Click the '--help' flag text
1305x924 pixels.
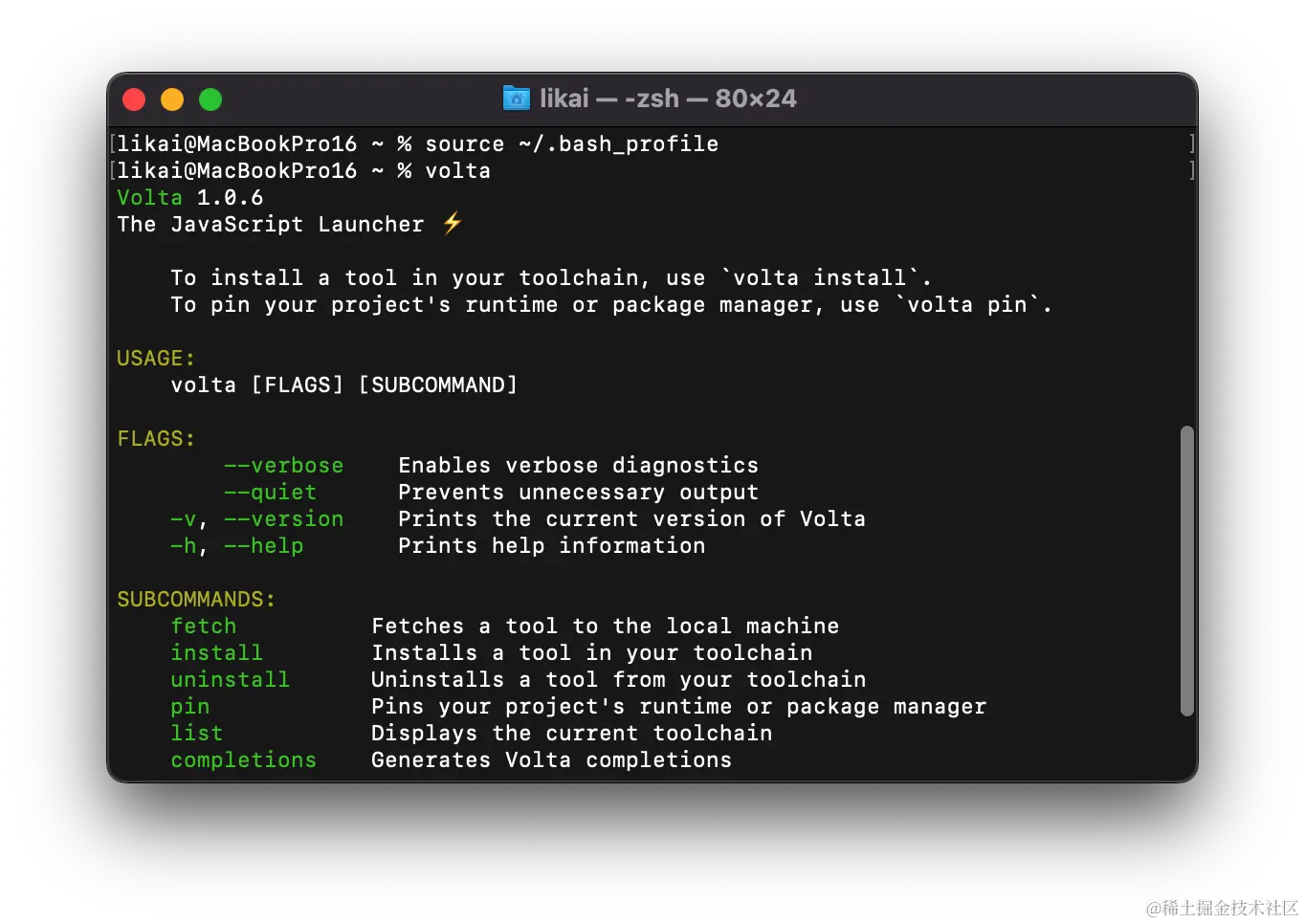[x=264, y=545]
